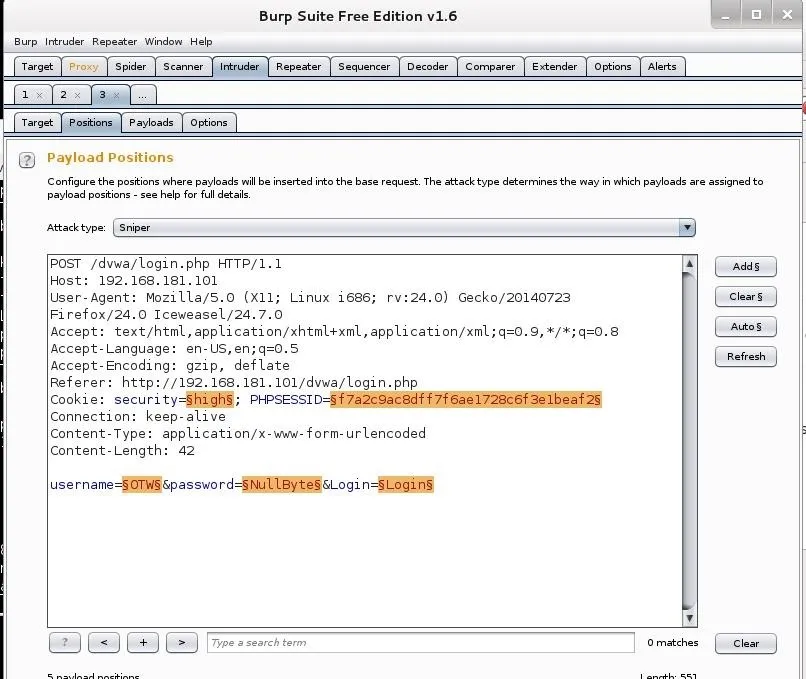Click the request editor scroll up arrow
This screenshot has height=679, width=806.
[x=689, y=264]
